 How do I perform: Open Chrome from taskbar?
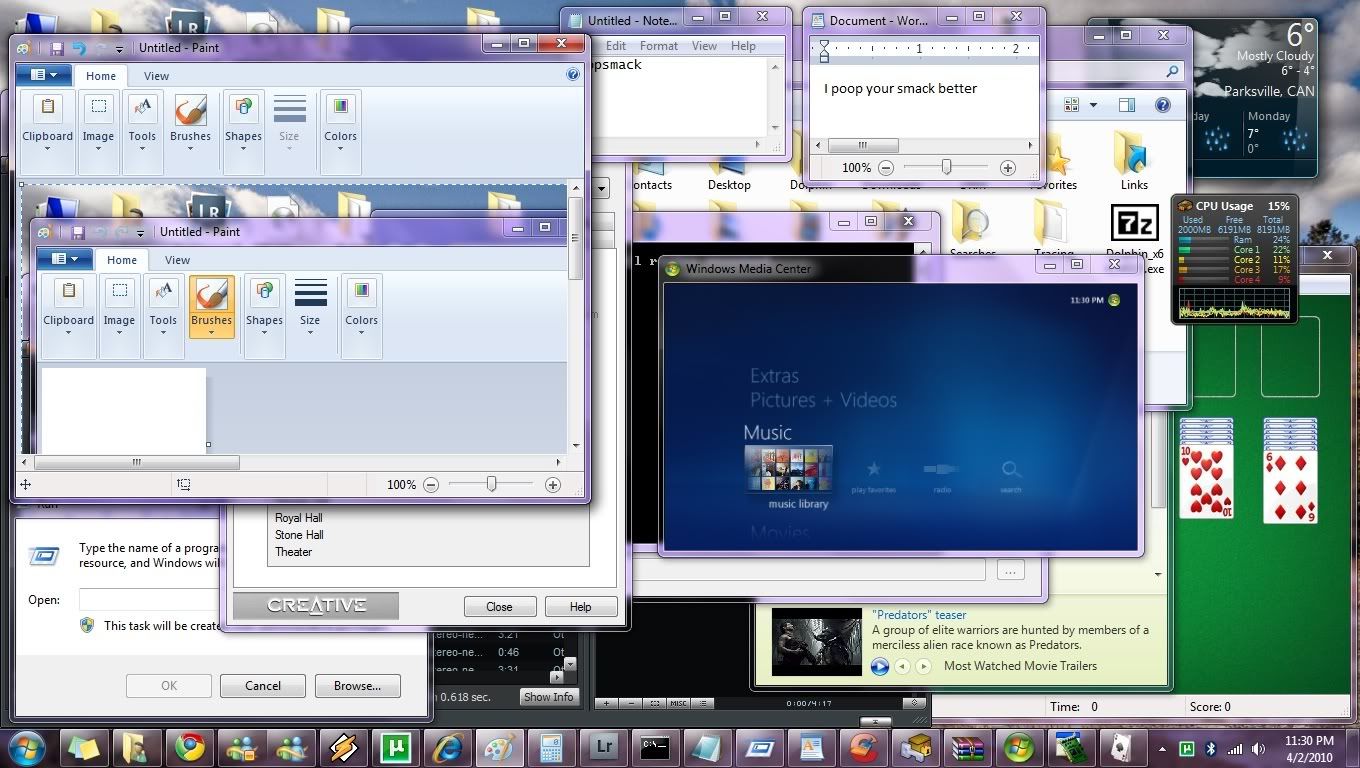point(190,747)
